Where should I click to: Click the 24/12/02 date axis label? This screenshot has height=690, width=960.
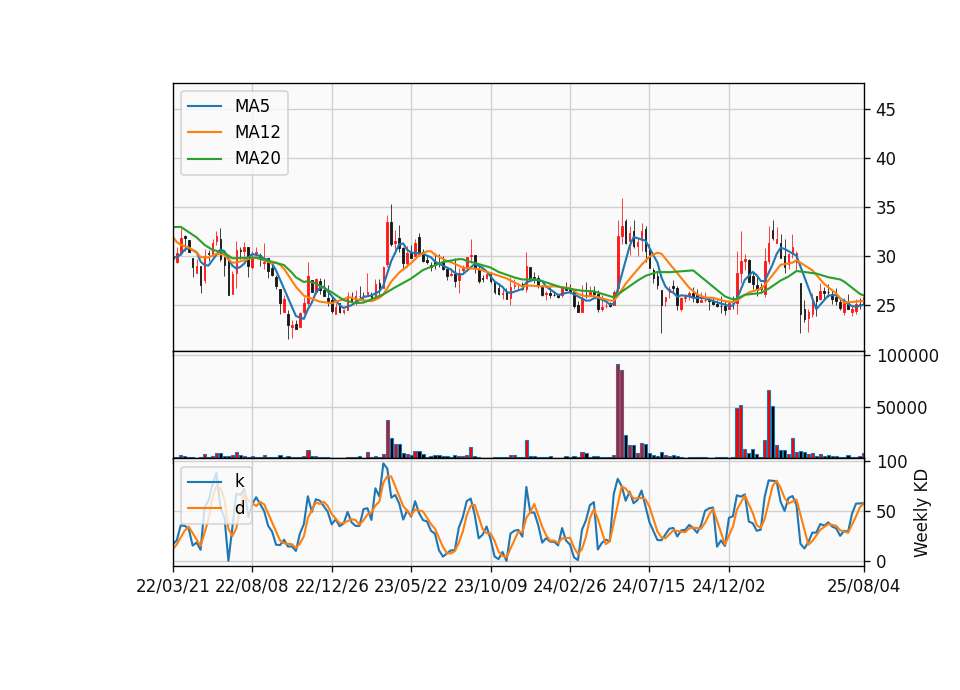coord(729,586)
